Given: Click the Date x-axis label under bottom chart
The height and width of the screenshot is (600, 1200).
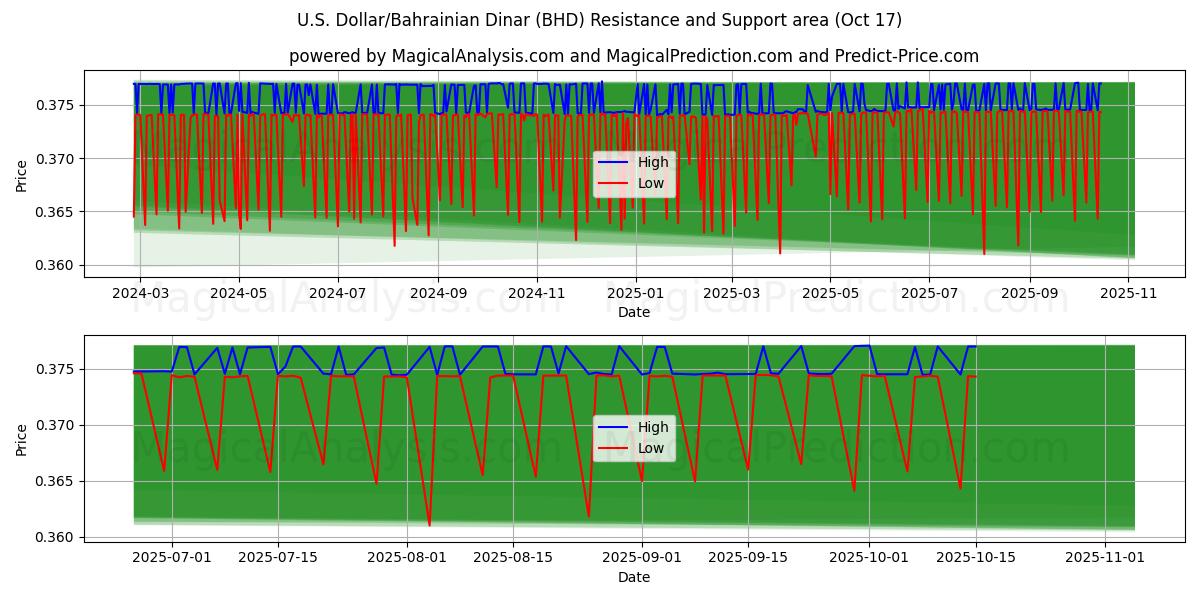Looking at the screenshot, I should point(633,577).
